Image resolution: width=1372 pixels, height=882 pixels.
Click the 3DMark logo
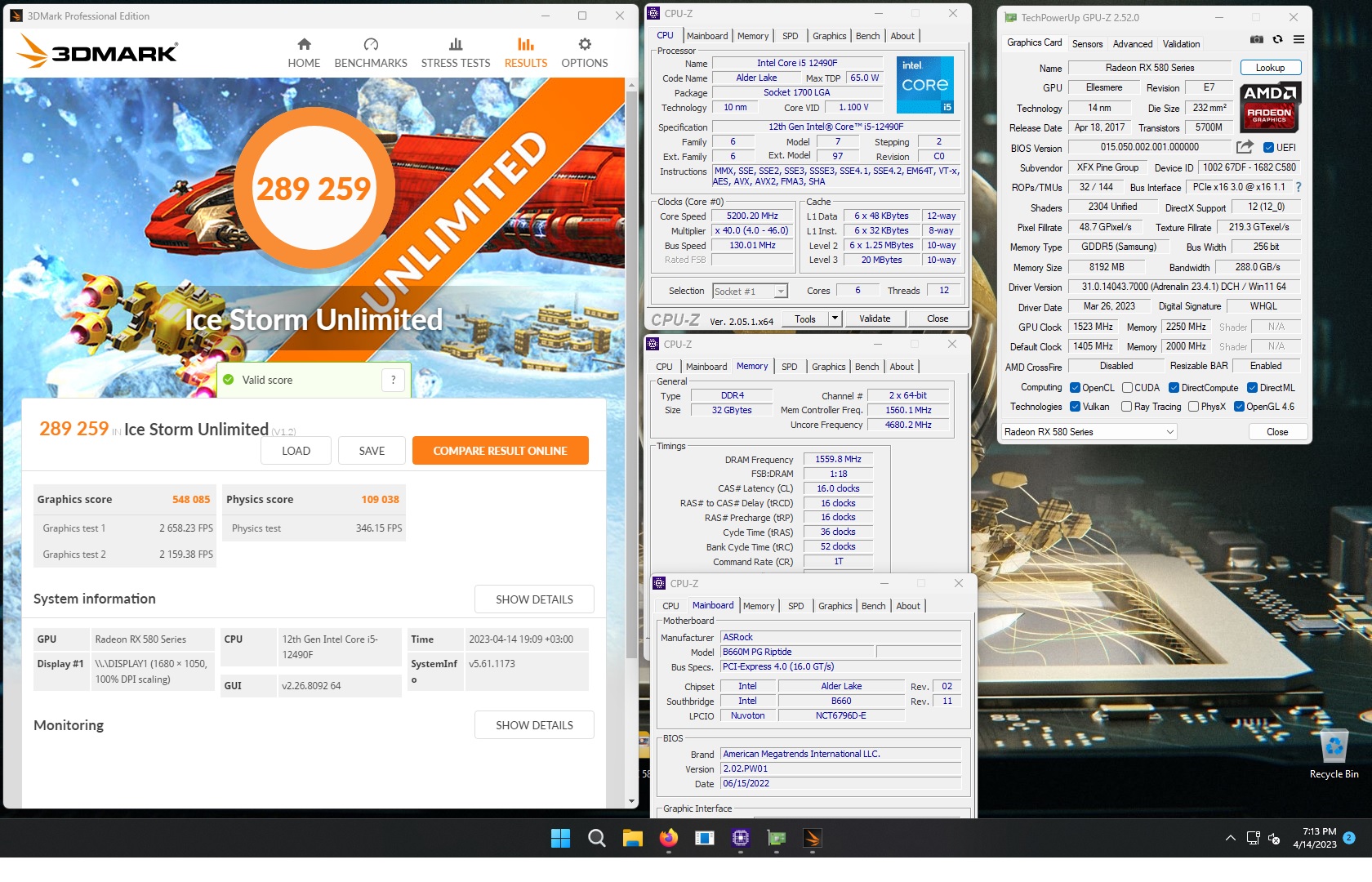coord(97,51)
